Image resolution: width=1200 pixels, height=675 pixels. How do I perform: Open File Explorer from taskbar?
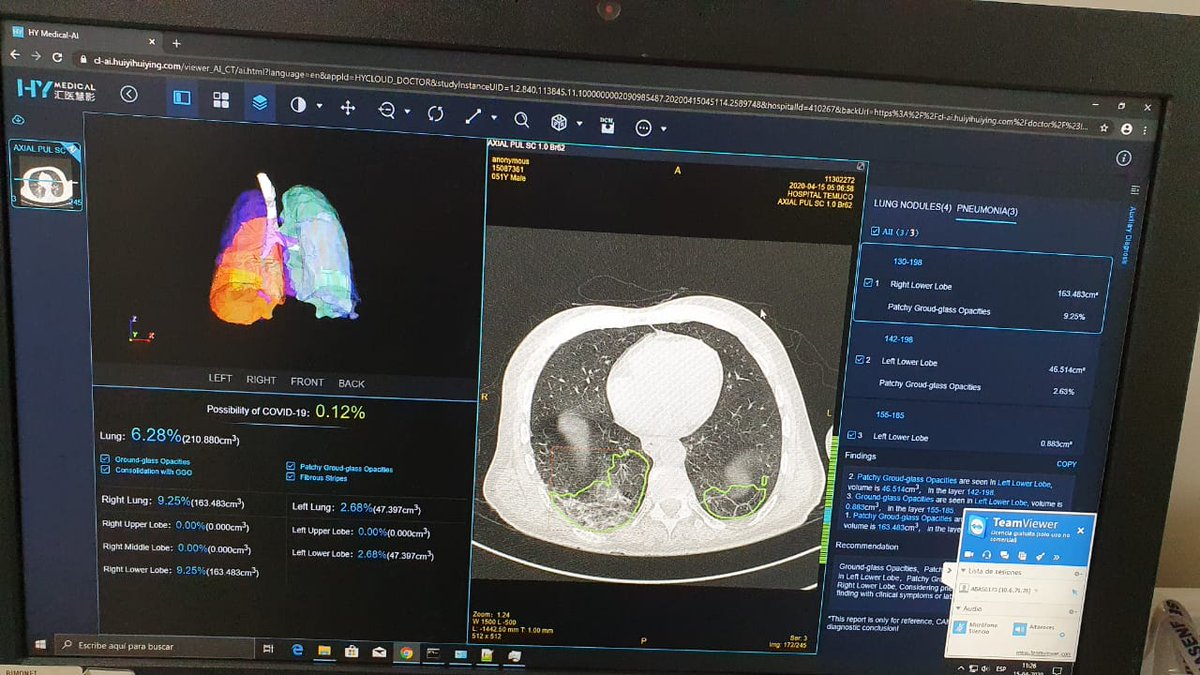point(324,652)
